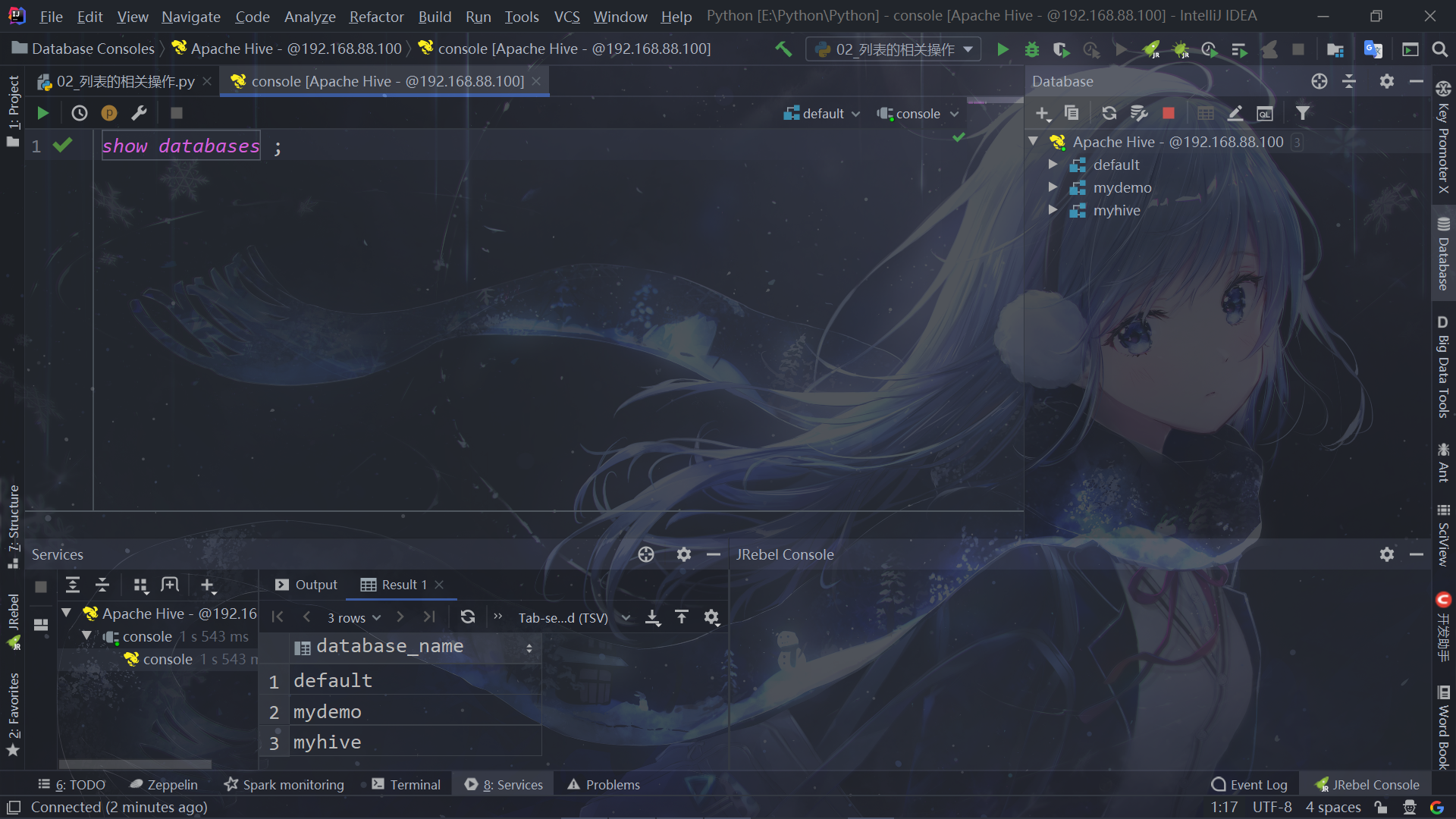This screenshot has height=819, width=1456.
Task: Select Result 1 tab
Action: (394, 585)
